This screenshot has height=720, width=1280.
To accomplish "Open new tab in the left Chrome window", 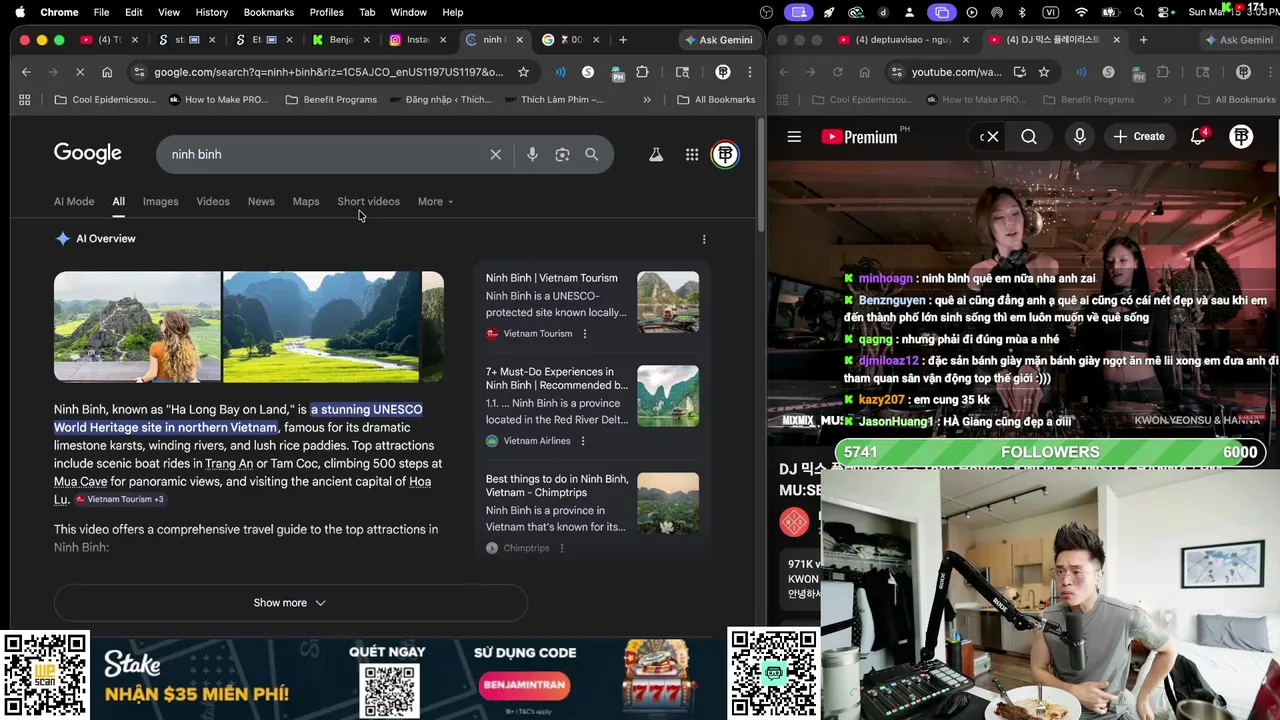I will [623, 40].
